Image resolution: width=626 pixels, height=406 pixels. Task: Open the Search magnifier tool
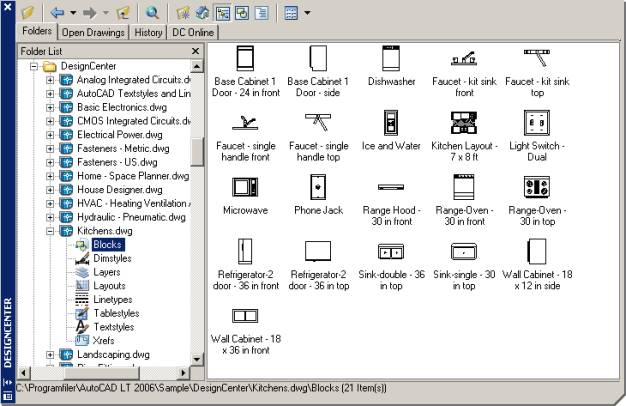[152, 13]
